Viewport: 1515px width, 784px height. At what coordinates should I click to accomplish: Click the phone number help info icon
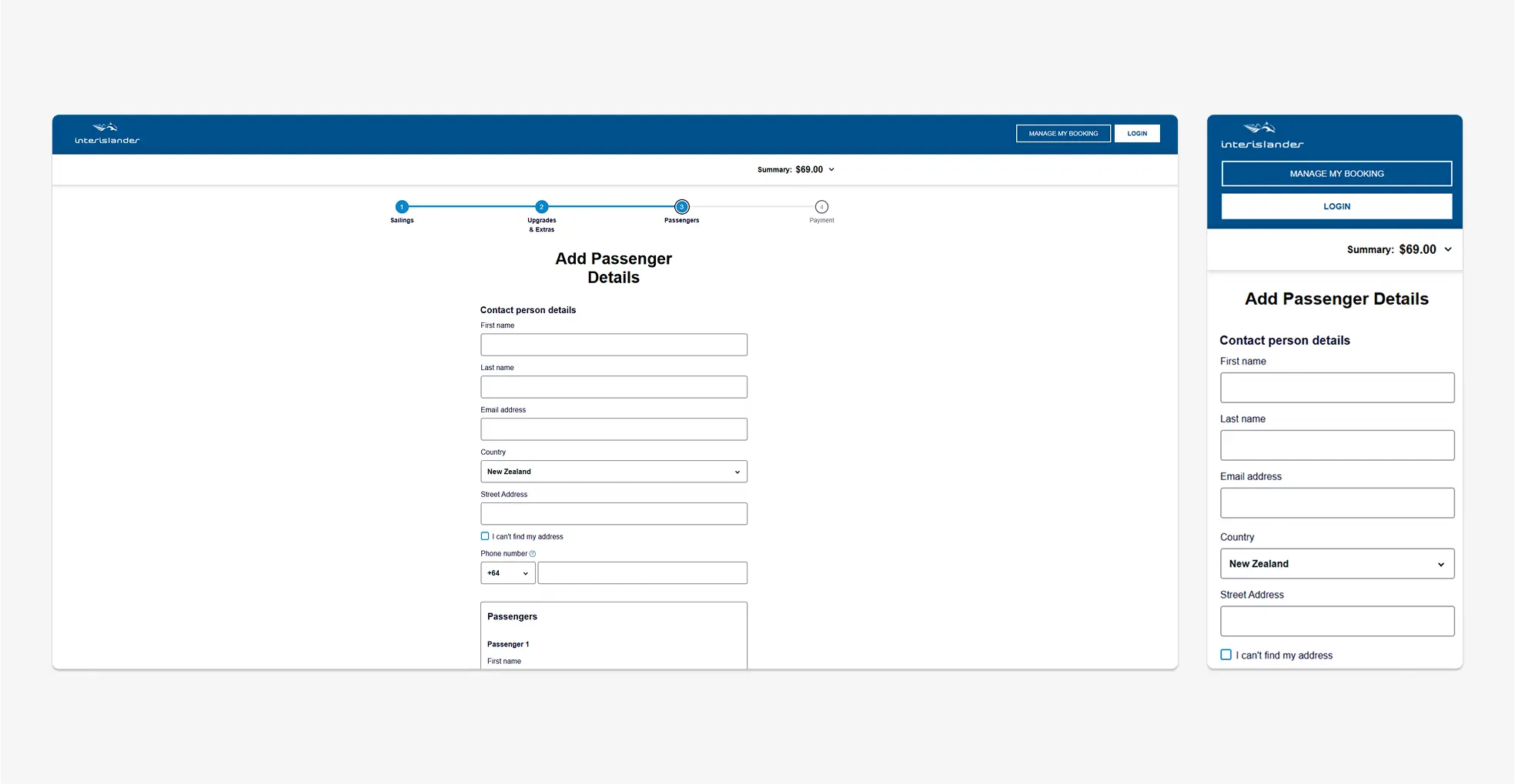[533, 554]
